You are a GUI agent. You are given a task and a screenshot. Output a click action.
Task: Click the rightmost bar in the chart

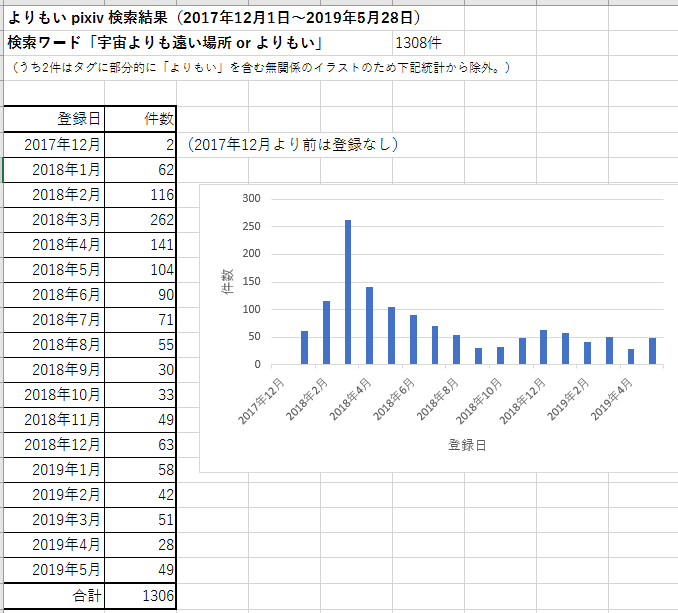pos(652,351)
